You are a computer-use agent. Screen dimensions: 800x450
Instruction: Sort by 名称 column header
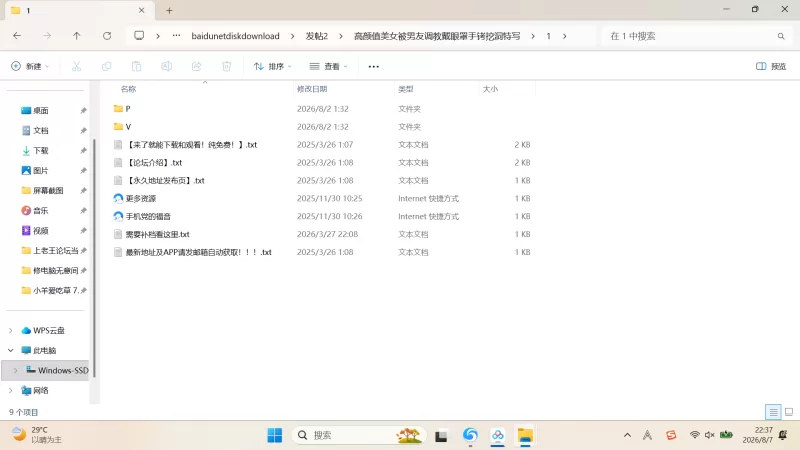tap(129, 89)
